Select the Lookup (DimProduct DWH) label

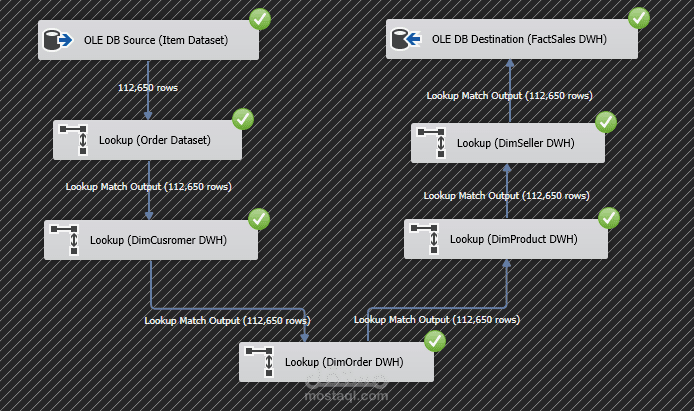(x=513, y=239)
